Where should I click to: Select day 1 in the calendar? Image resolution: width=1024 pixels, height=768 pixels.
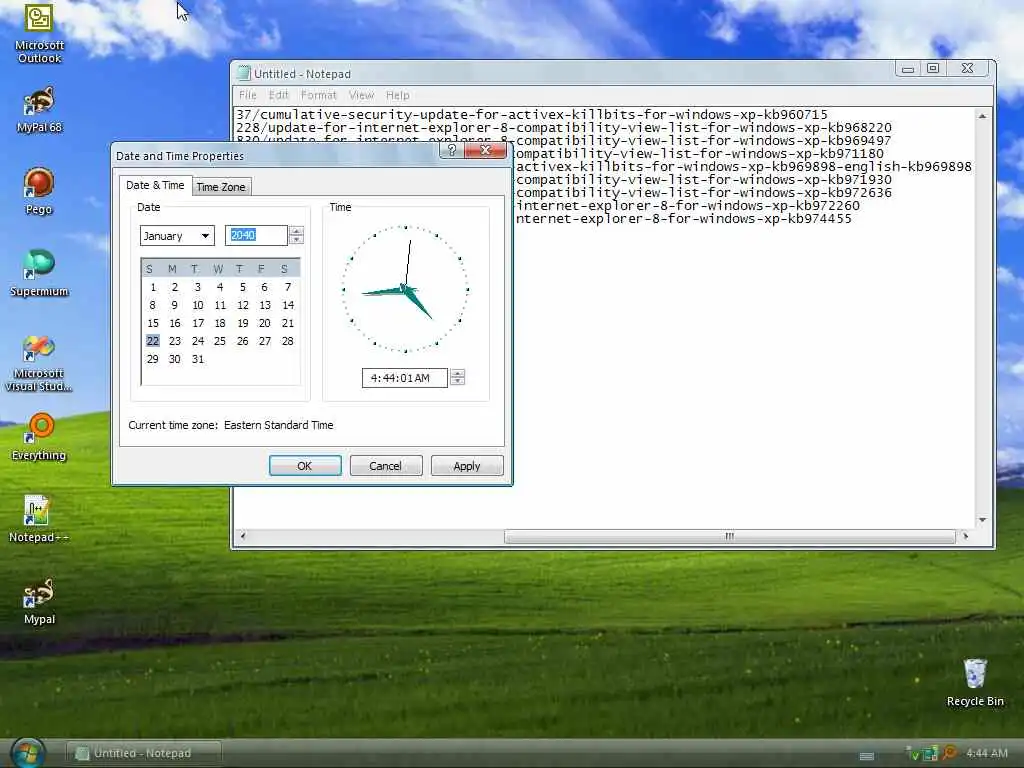[x=153, y=287]
